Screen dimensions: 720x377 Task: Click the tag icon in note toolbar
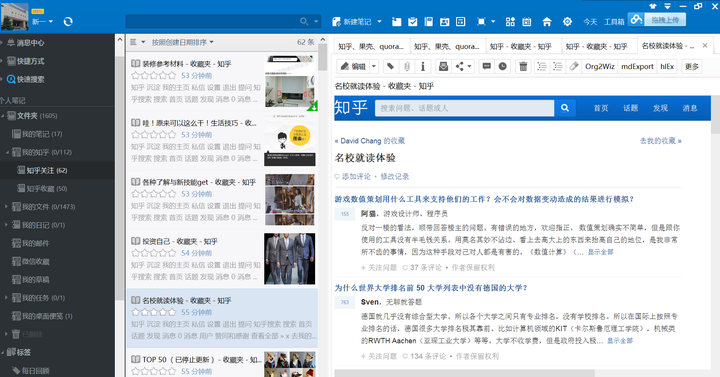(x=390, y=67)
